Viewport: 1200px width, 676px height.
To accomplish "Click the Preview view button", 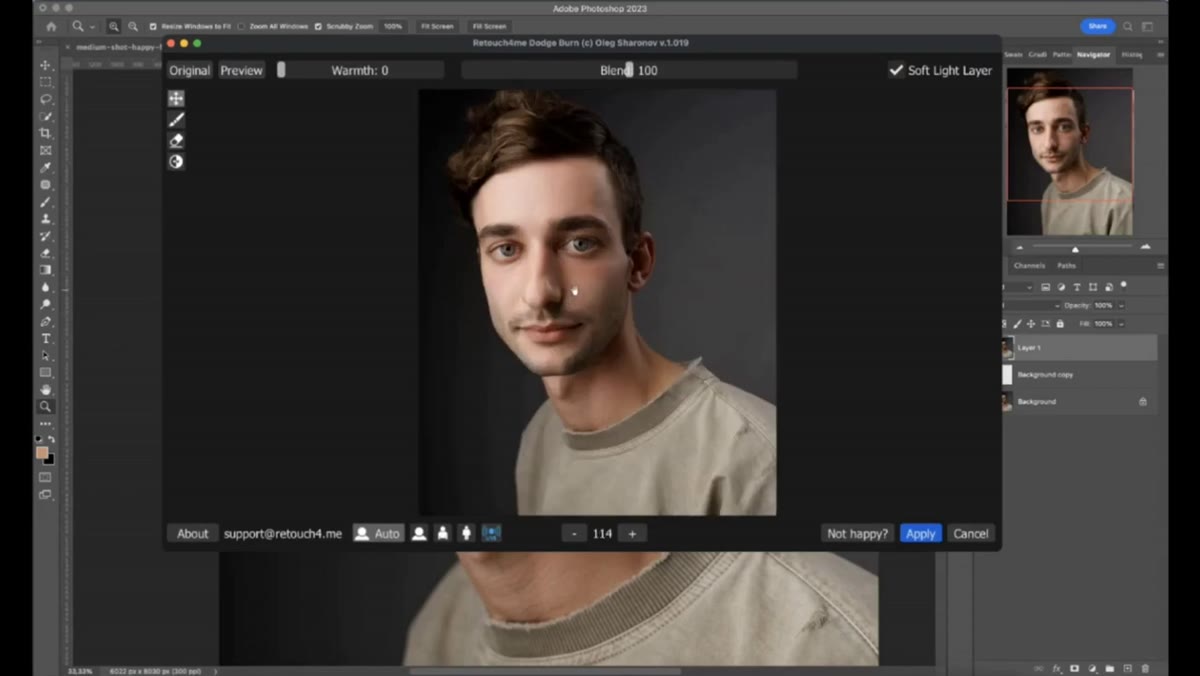I will [241, 70].
